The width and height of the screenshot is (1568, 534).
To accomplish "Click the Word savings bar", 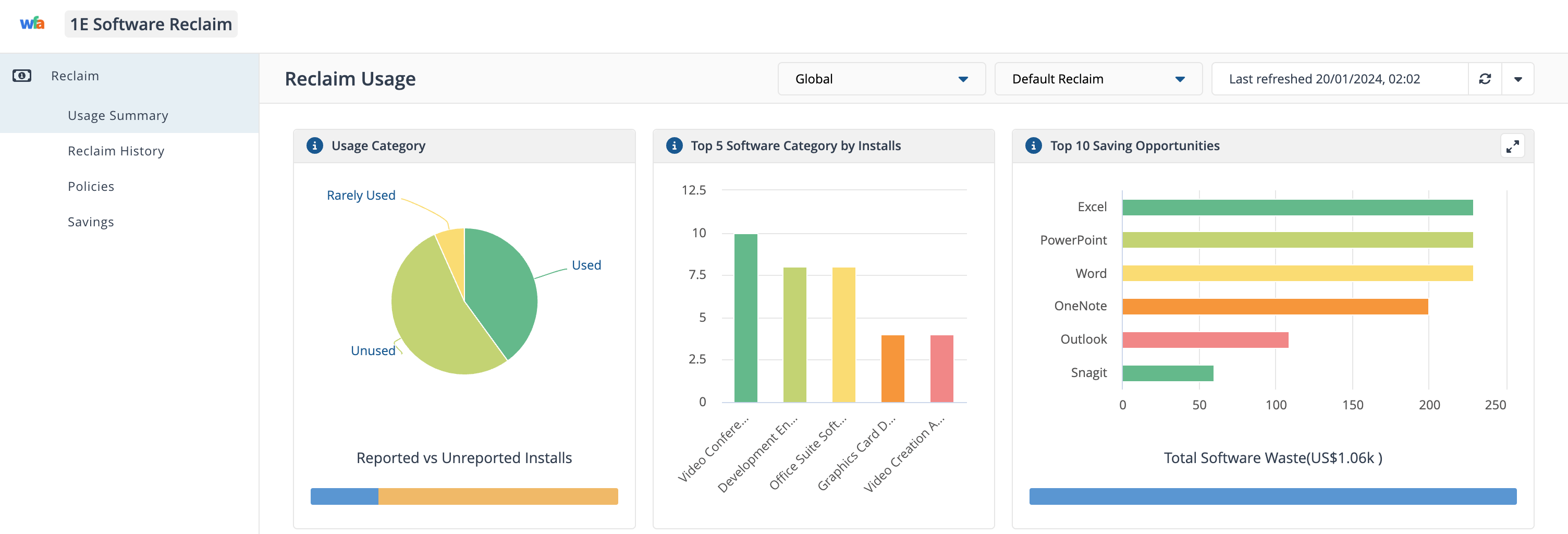I will (1297, 273).
